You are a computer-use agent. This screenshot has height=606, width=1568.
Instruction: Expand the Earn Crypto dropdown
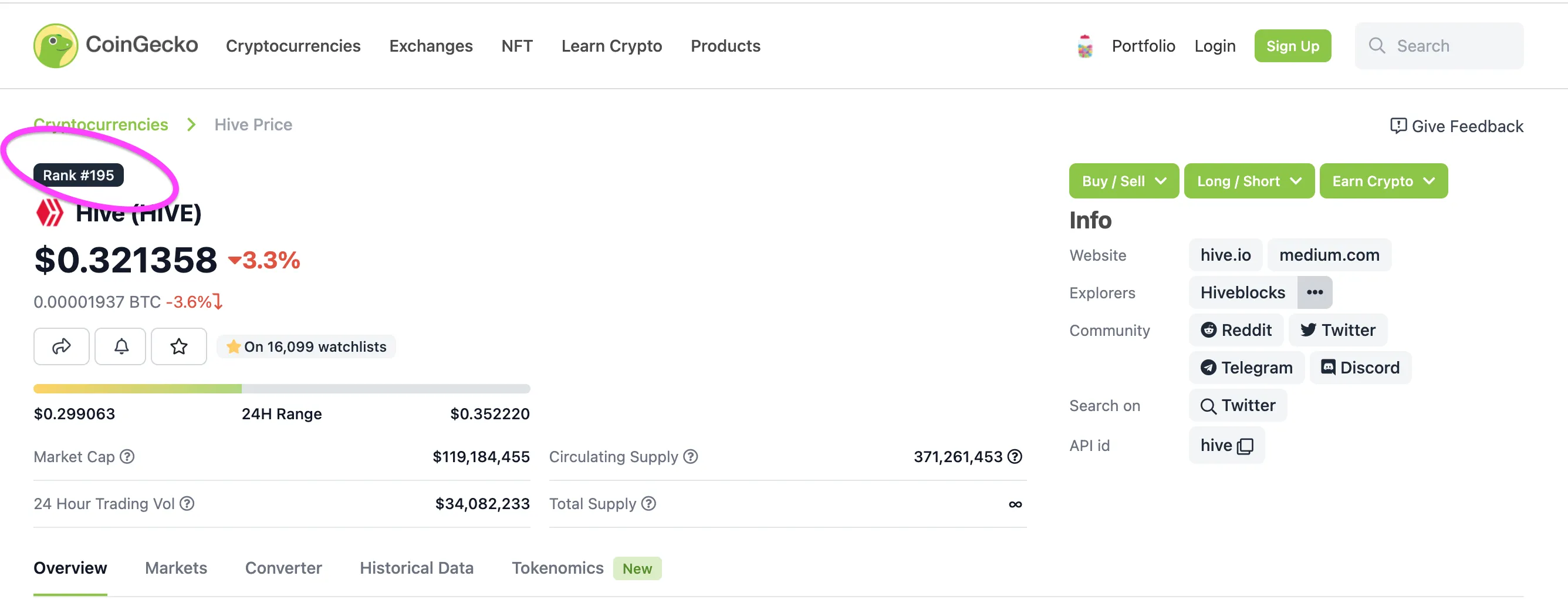1383,181
